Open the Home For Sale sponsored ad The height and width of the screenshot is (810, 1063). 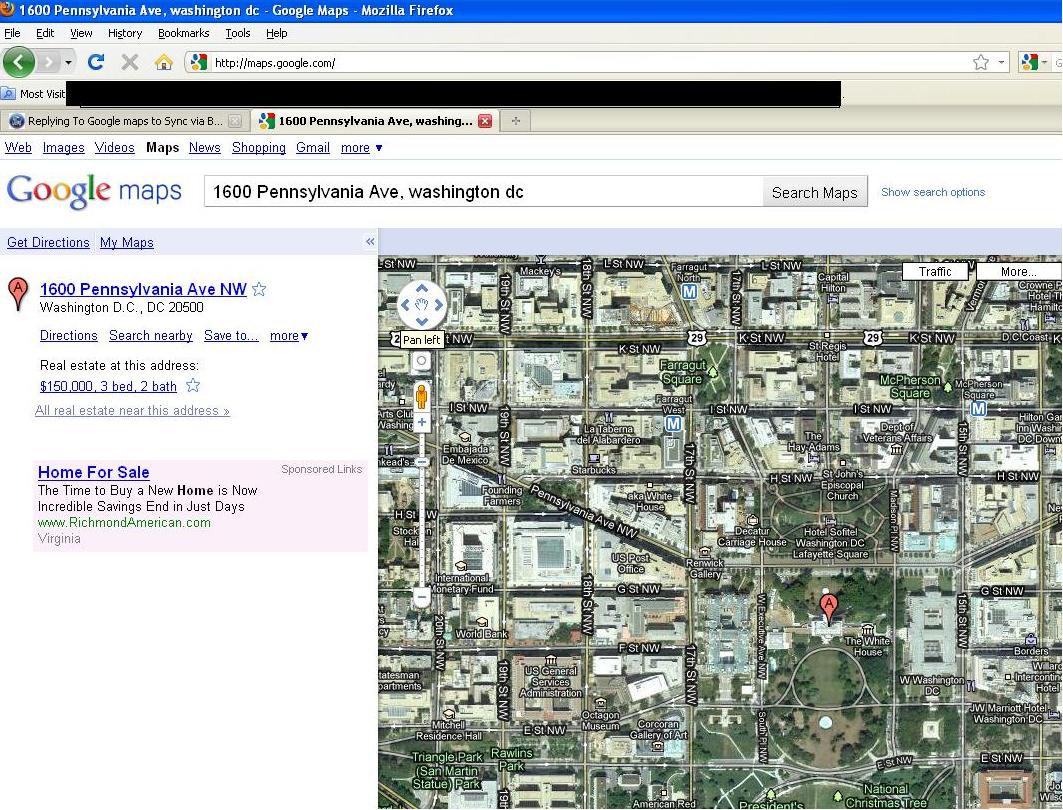(94, 472)
